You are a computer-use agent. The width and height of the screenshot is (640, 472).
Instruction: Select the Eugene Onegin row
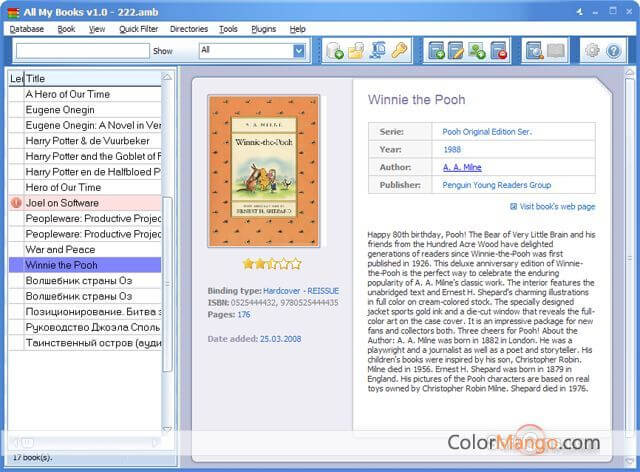point(85,109)
